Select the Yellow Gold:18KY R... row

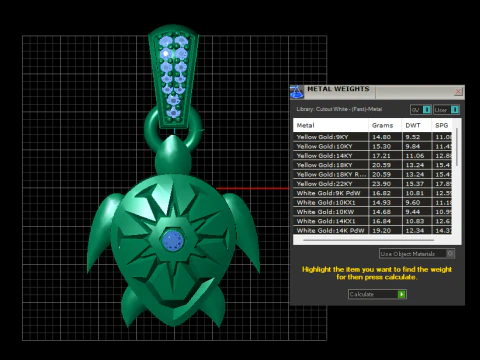coord(373,174)
